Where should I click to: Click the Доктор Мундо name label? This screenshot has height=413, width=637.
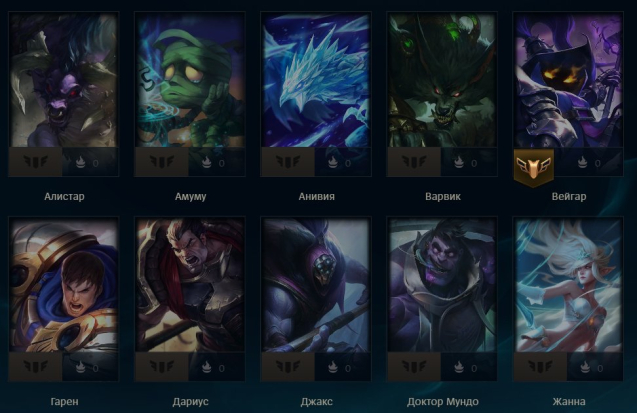pos(443,402)
